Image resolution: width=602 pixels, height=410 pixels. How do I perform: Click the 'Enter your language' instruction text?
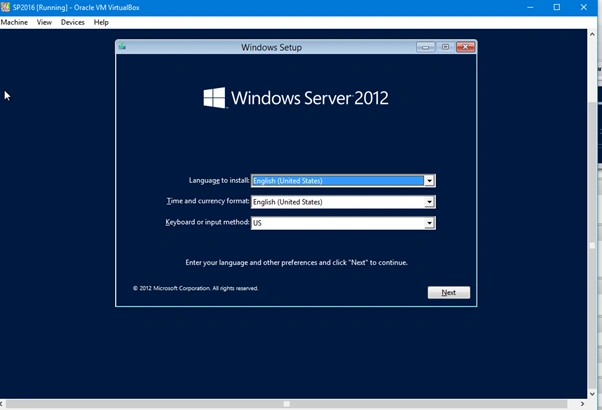click(296, 263)
